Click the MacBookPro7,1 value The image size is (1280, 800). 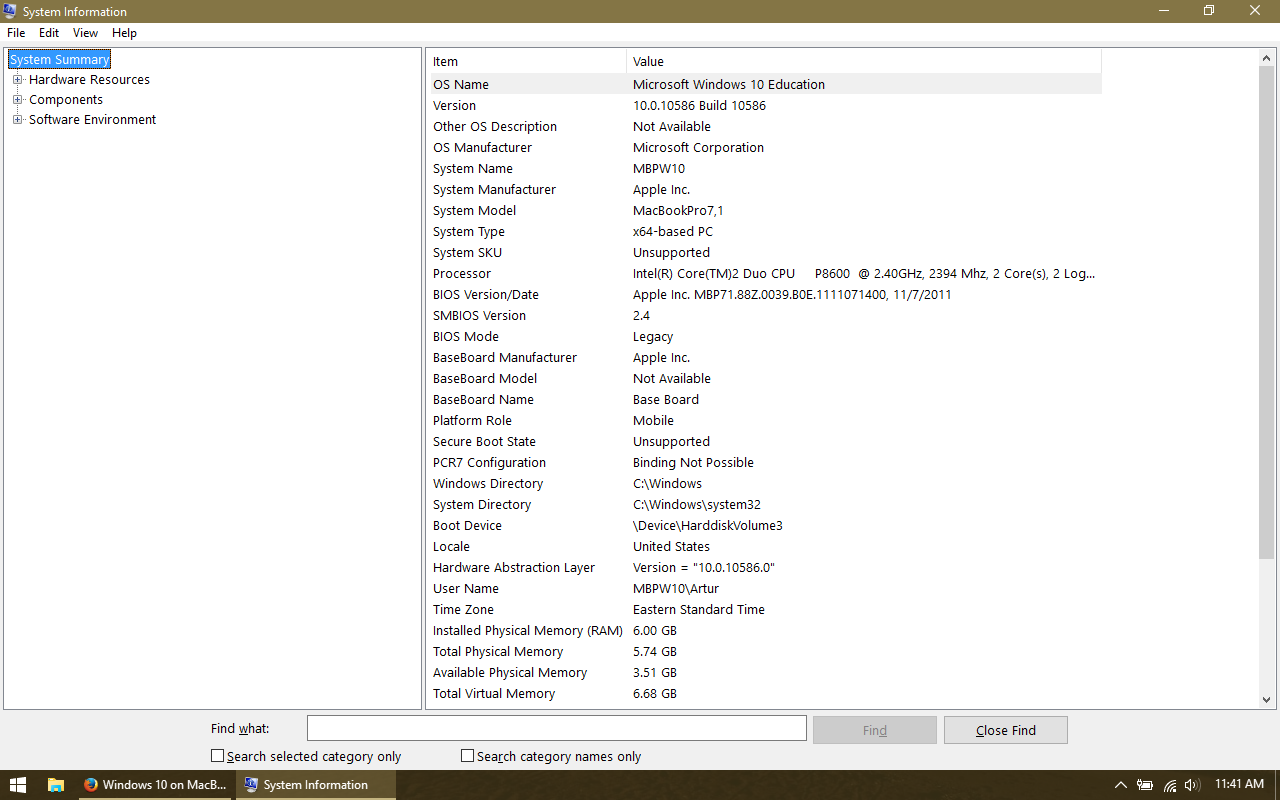(x=678, y=211)
